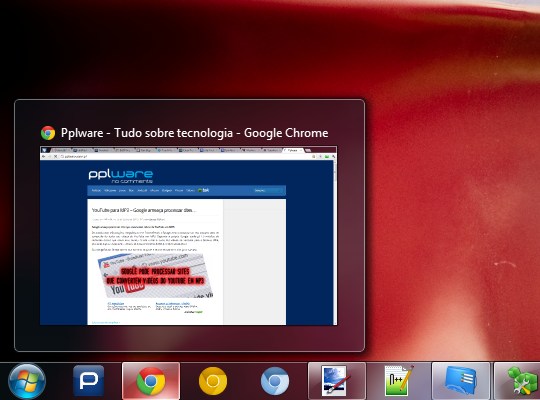Launch yellow Chrome Canary from taskbar
Viewport: 540px width, 400px height.
tap(213, 381)
